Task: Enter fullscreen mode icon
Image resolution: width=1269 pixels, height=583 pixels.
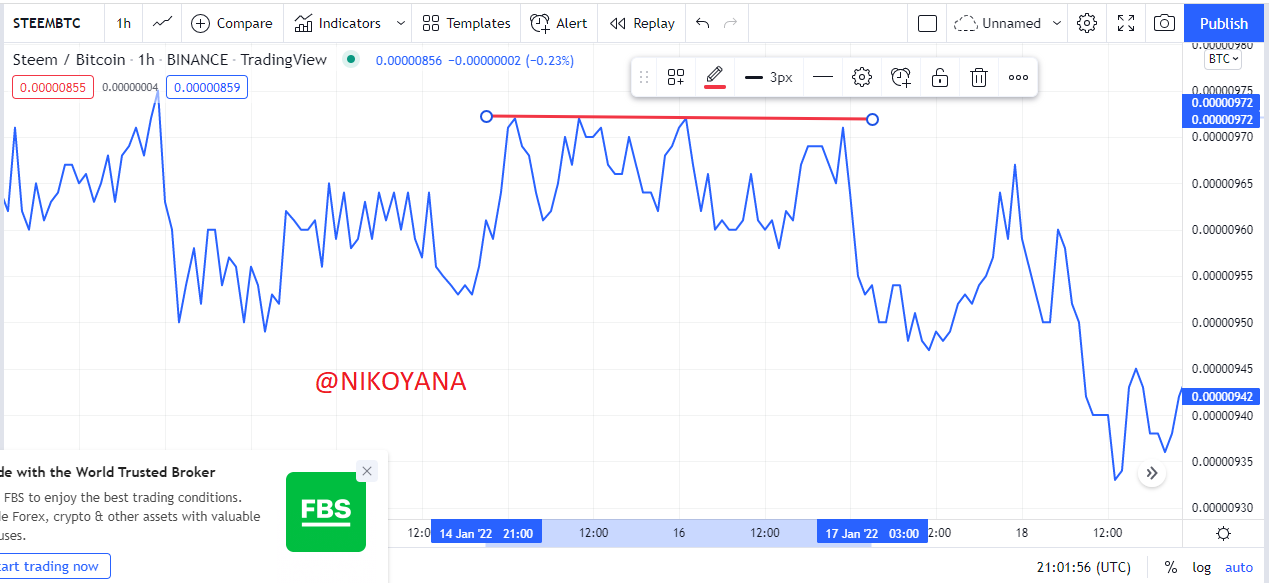Action: [x=1126, y=23]
